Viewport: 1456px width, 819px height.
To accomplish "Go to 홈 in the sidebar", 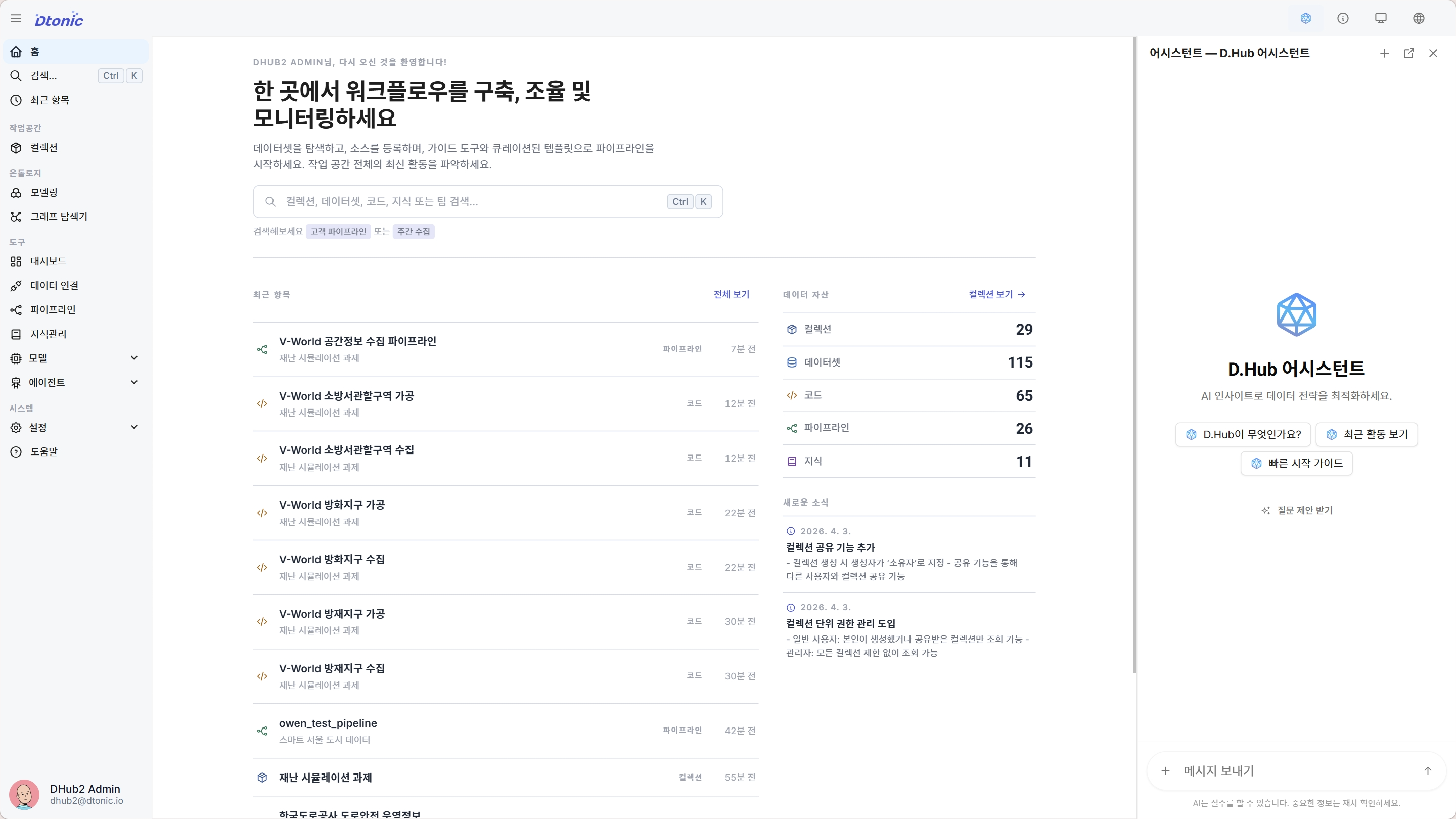I will coord(76,52).
